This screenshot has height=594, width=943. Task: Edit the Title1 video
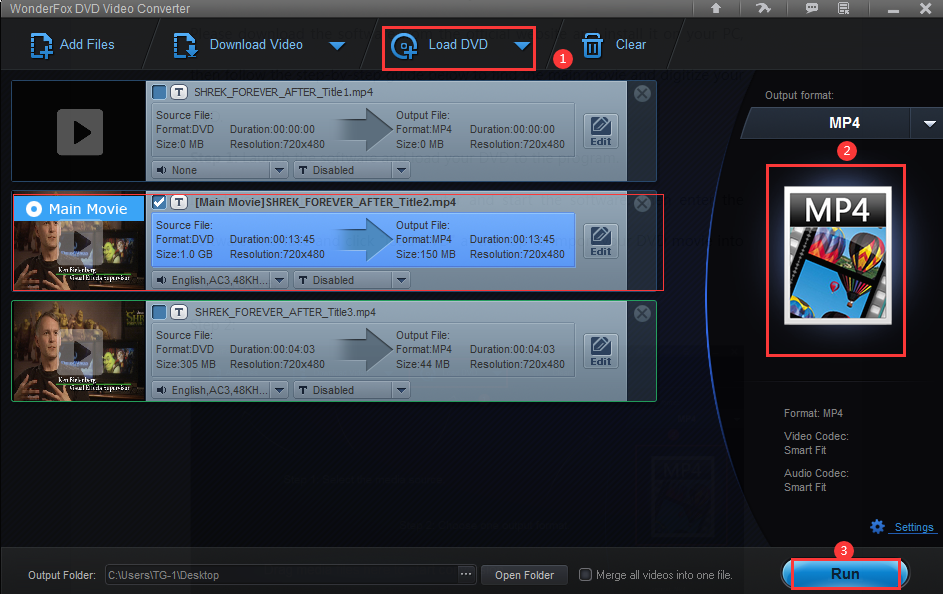[601, 131]
